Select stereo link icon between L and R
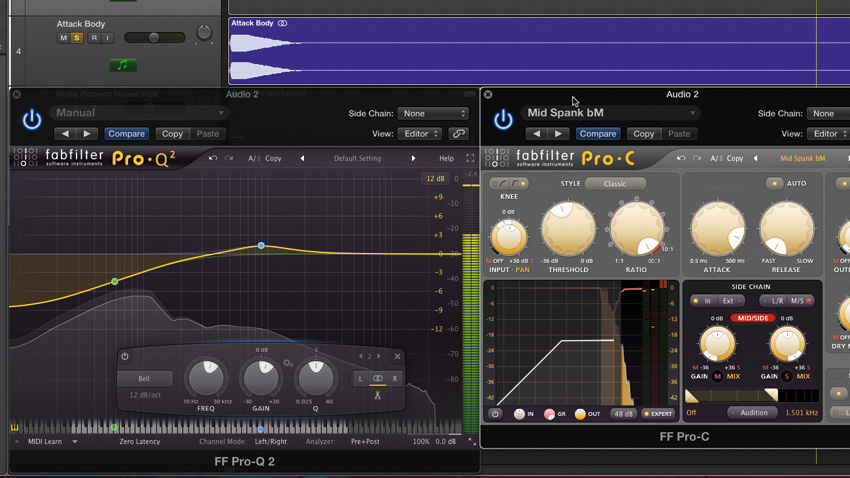The width and height of the screenshot is (850, 478). 377,378
